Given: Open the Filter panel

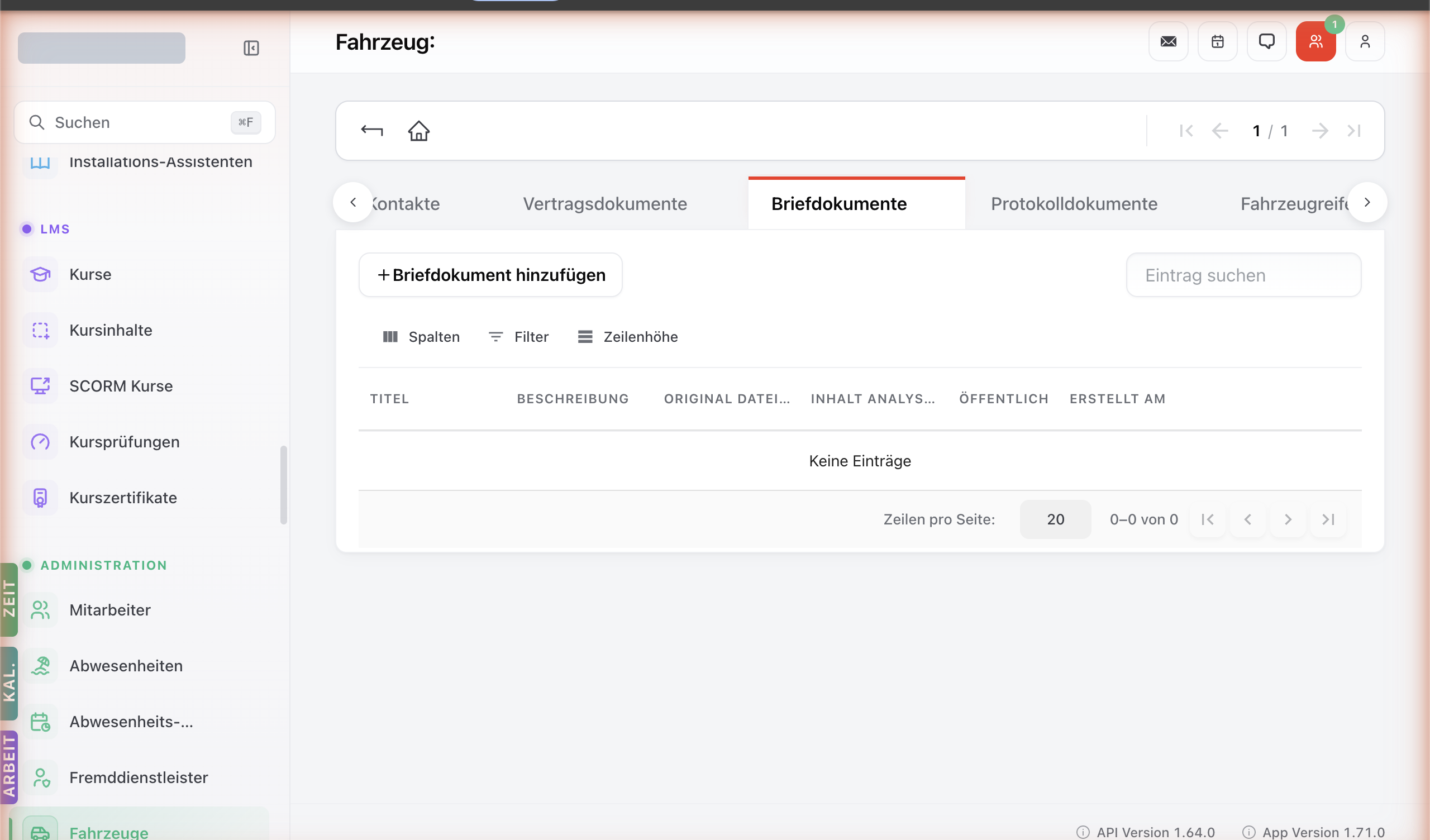Looking at the screenshot, I should tap(519, 337).
